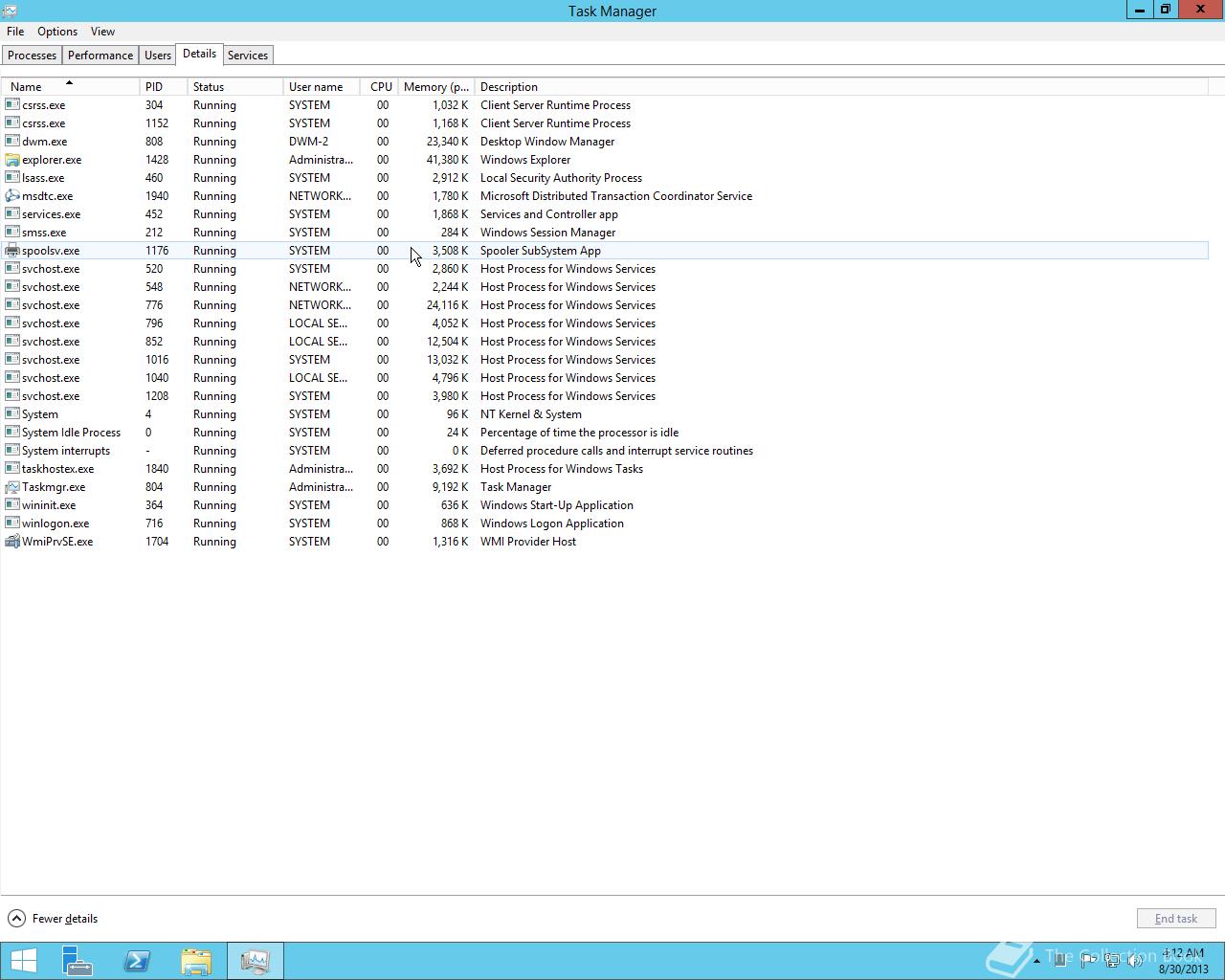This screenshot has height=980, width=1225.
Task: Click the System interrupts icon
Action: 12,451
